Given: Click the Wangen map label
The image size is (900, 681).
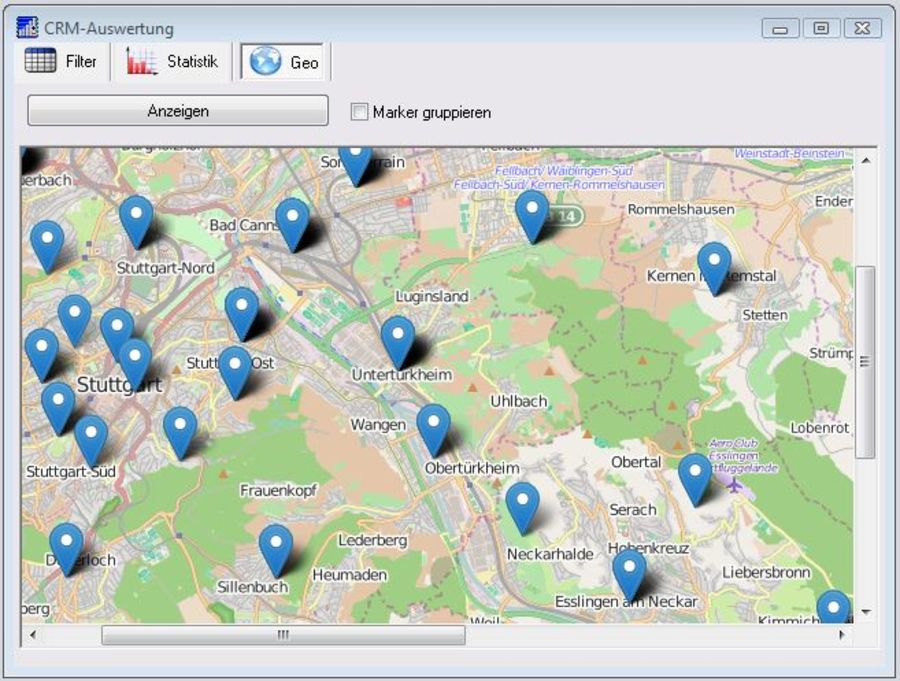Looking at the screenshot, I should tap(378, 425).
